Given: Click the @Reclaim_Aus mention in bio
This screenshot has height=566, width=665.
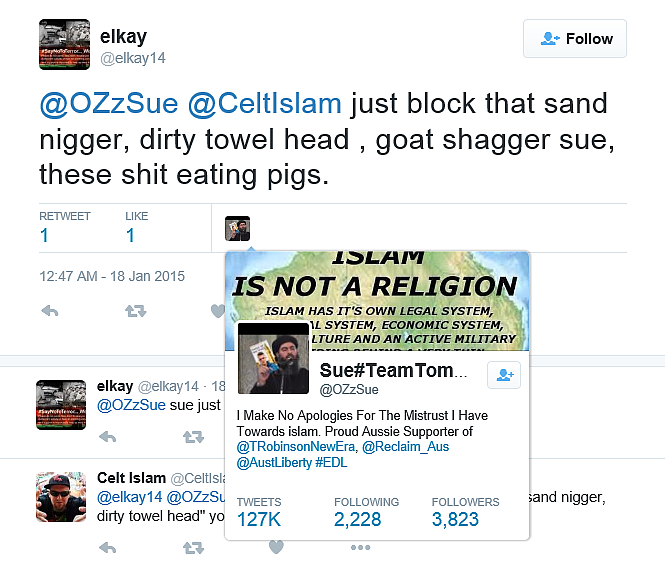Looking at the screenshot, I should (405, 445).
